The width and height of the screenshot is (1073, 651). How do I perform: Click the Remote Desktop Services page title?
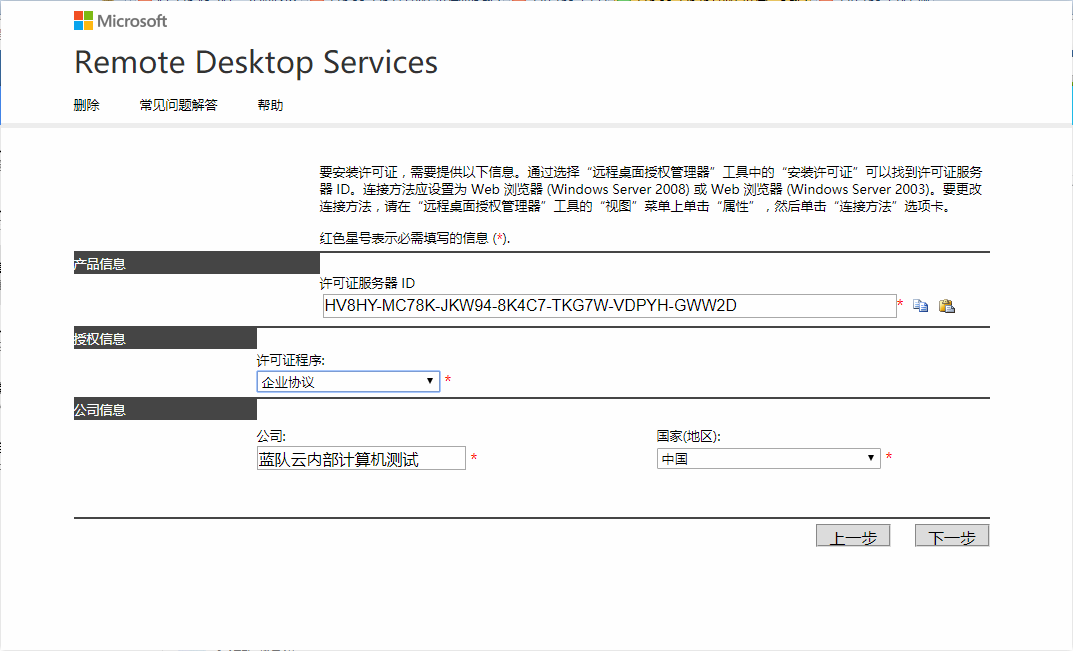(256, 62)
